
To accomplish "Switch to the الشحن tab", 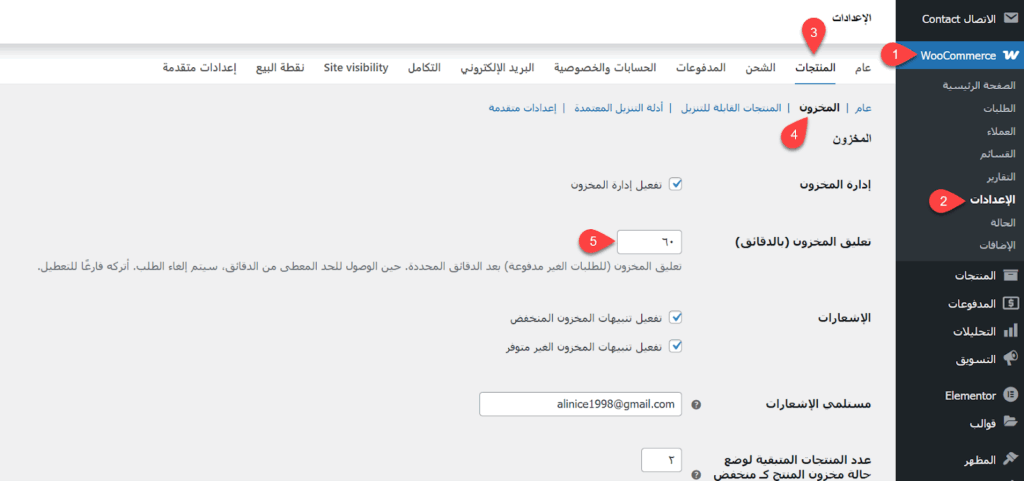I will [x=761, y=68].
